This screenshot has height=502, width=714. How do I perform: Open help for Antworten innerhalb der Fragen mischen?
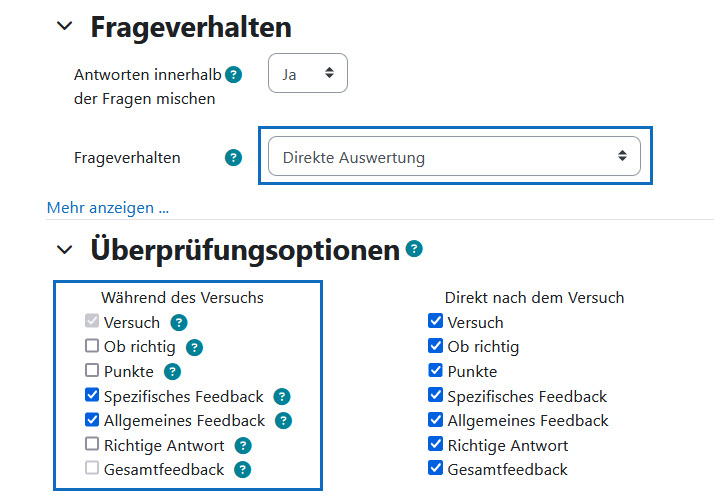click(234, 74)
